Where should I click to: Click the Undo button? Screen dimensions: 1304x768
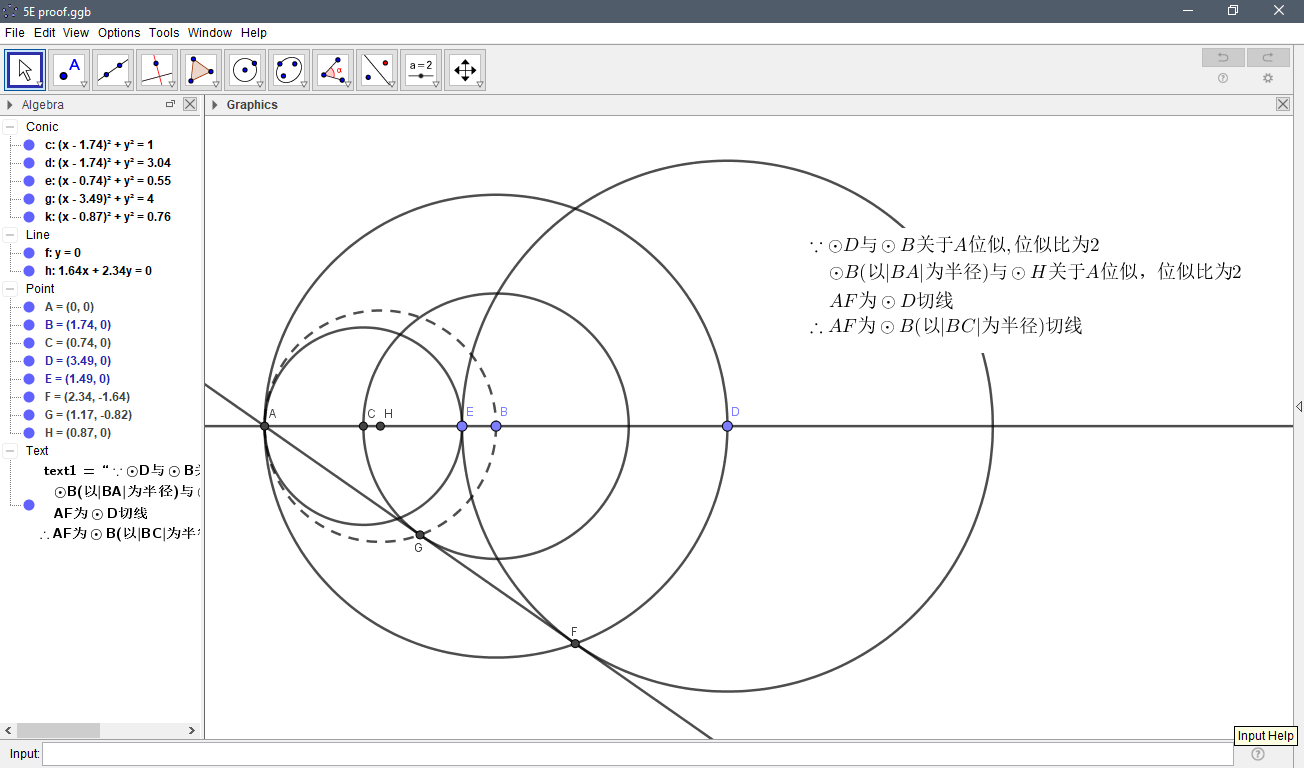coord(1222,57)
